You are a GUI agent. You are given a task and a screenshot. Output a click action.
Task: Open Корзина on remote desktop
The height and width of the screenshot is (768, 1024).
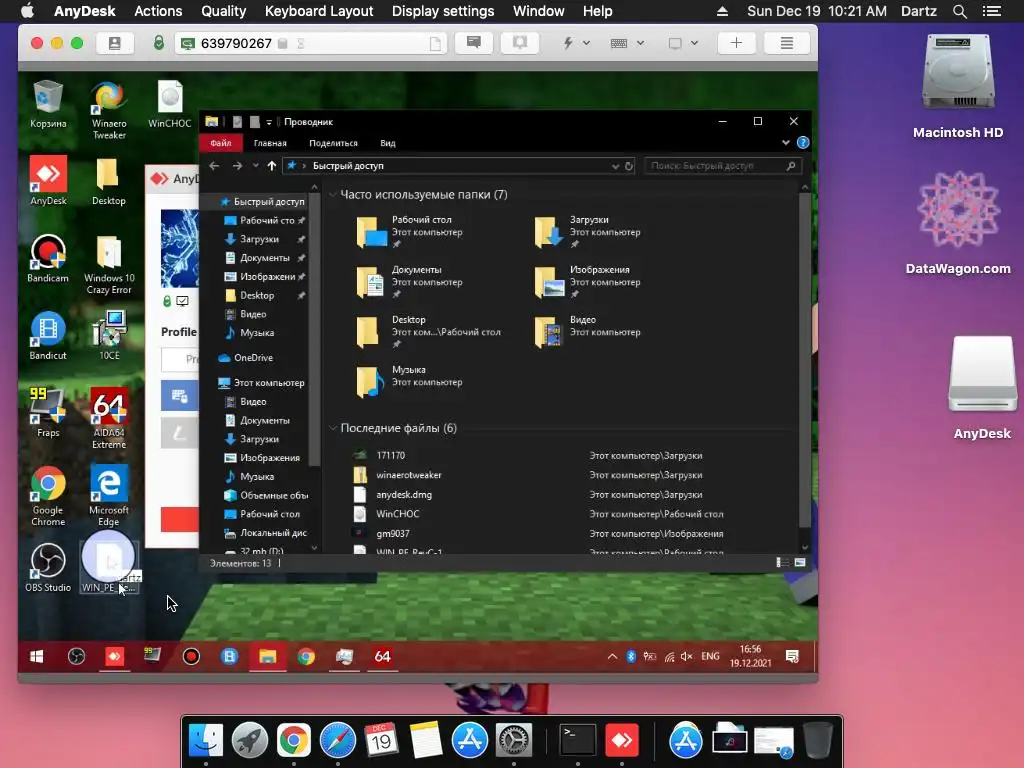coord(48,104)
